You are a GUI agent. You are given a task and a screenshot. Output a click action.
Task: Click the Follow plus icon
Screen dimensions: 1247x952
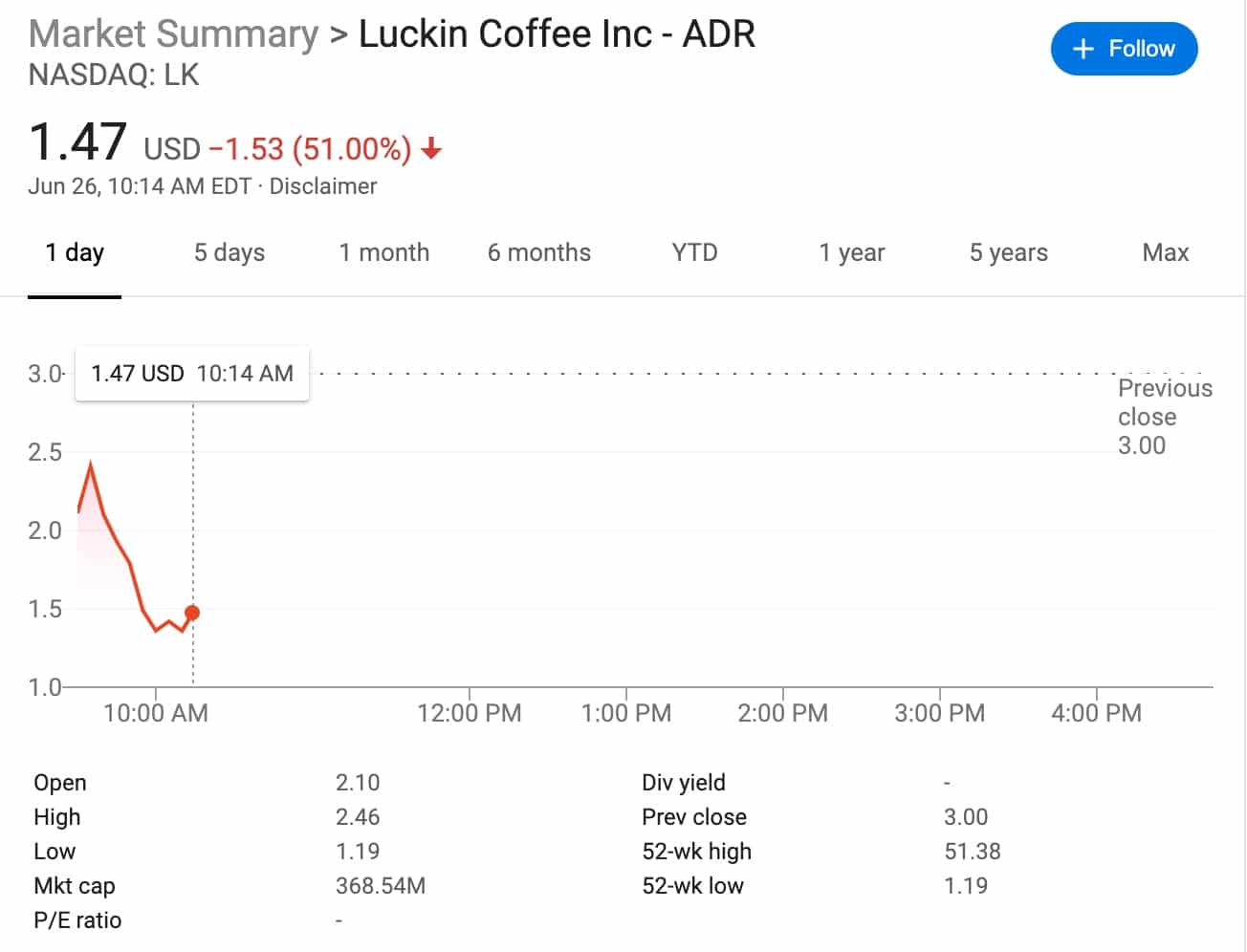pos(1082,48)
